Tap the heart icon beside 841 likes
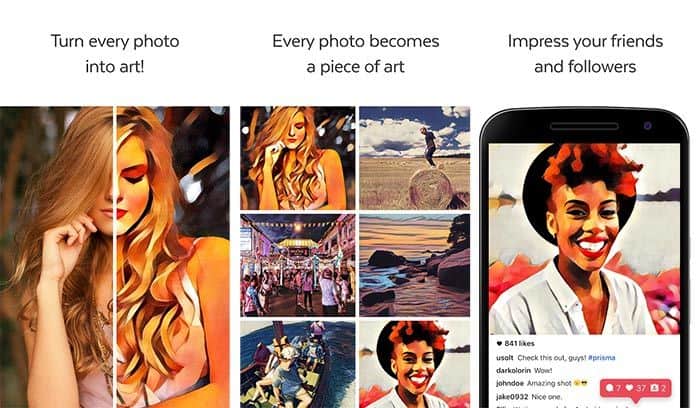The image size is (700, 408). [x=499, y=343]
